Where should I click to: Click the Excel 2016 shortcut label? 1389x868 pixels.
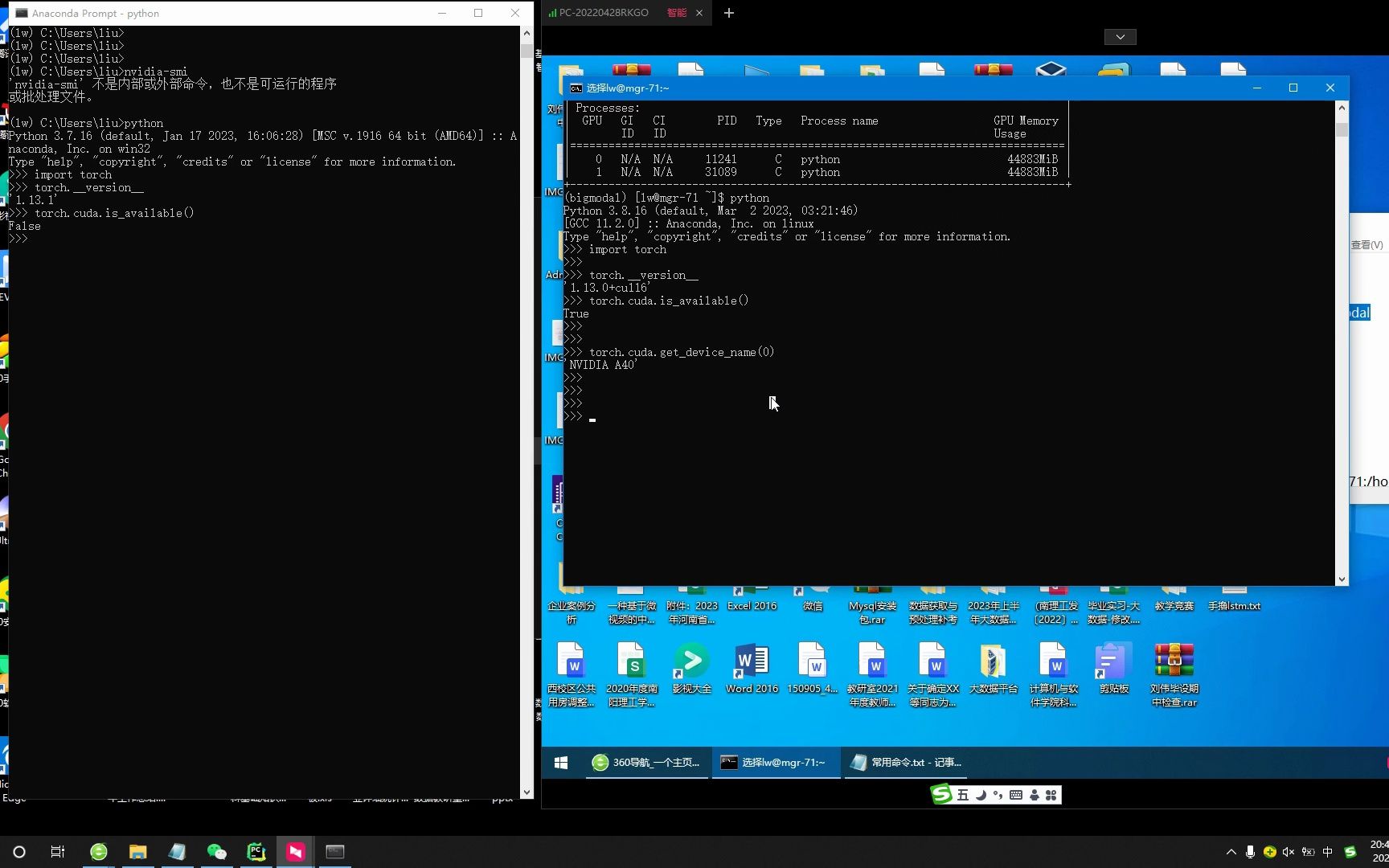[752, 606]
